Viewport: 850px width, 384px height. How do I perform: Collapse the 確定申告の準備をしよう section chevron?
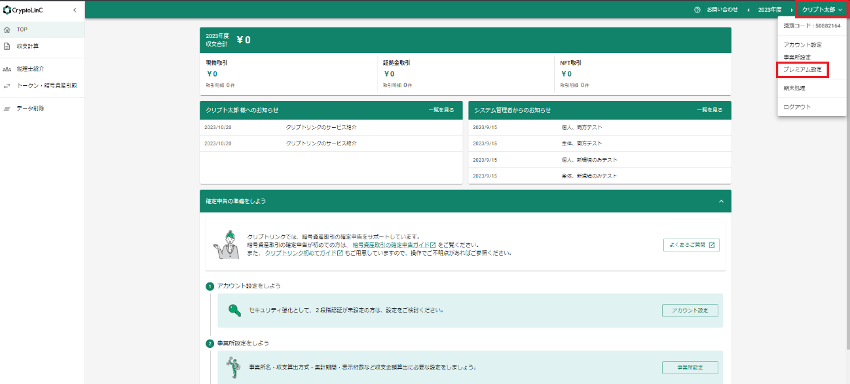(x=721, y=201)
